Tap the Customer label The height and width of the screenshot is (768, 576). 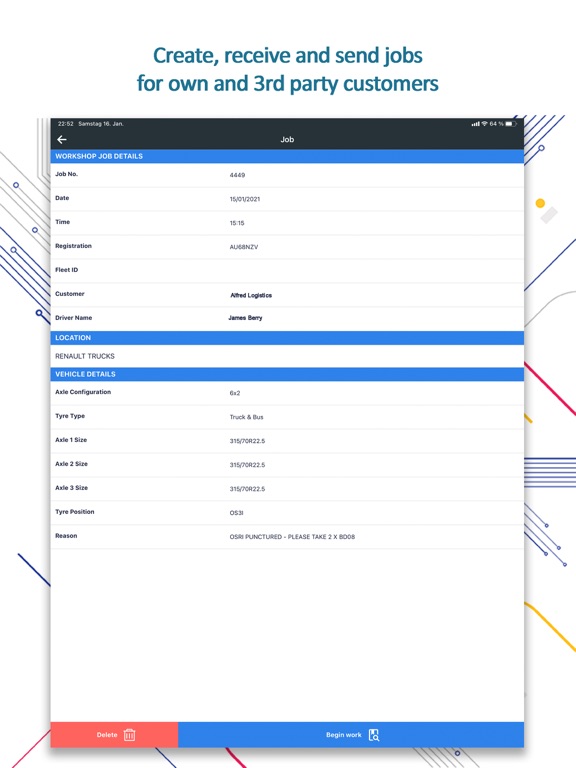click(x=70, y=294)
